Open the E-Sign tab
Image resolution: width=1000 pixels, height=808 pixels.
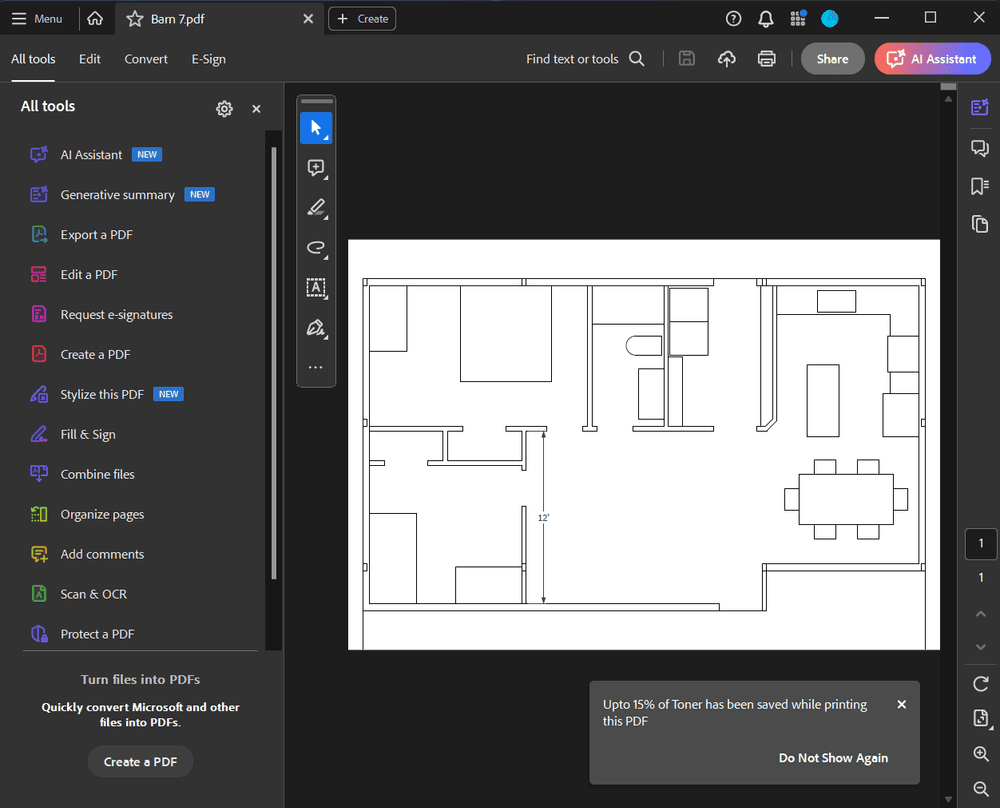[208, 59]
